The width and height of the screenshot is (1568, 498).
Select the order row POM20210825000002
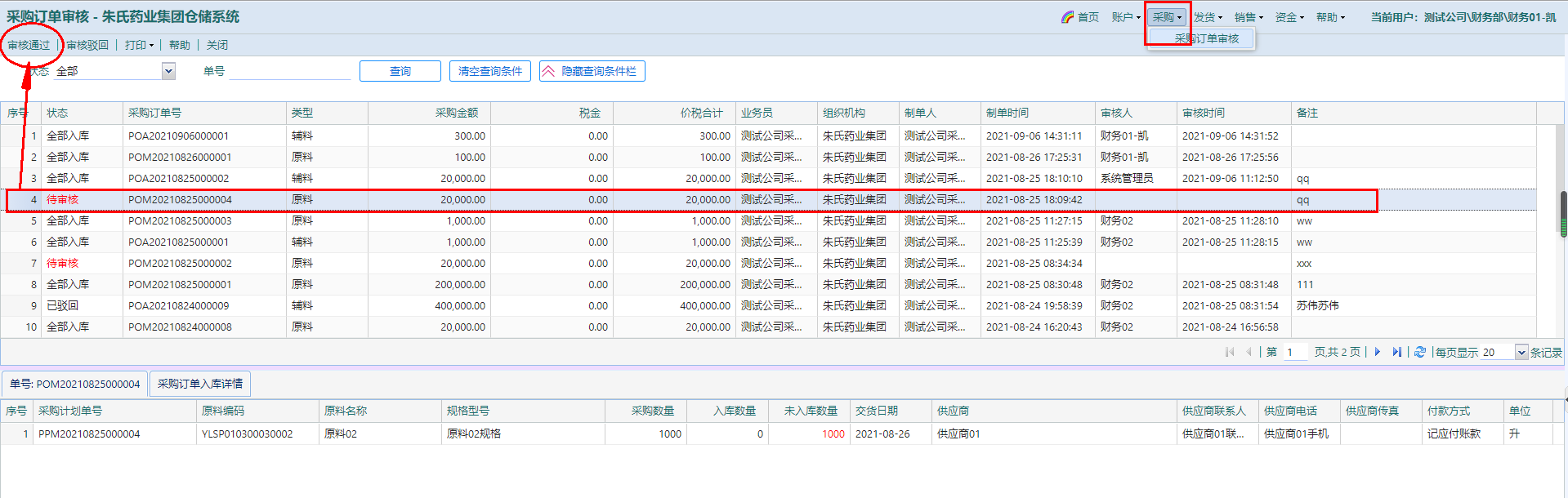(180, 264)
